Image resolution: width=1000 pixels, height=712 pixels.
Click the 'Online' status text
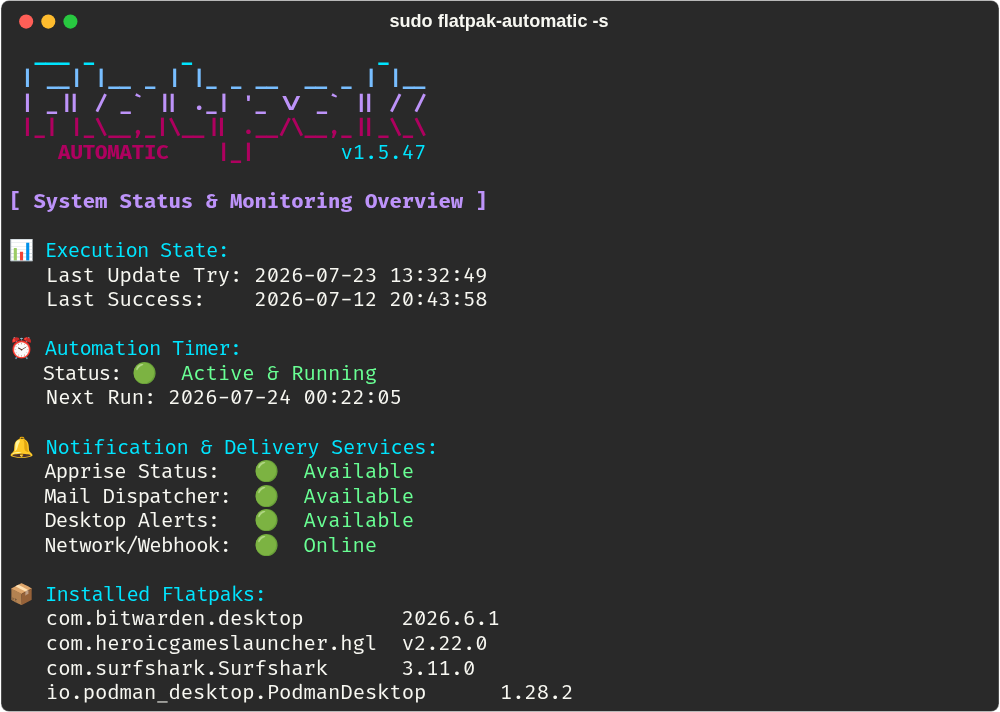tap(340, 545)
